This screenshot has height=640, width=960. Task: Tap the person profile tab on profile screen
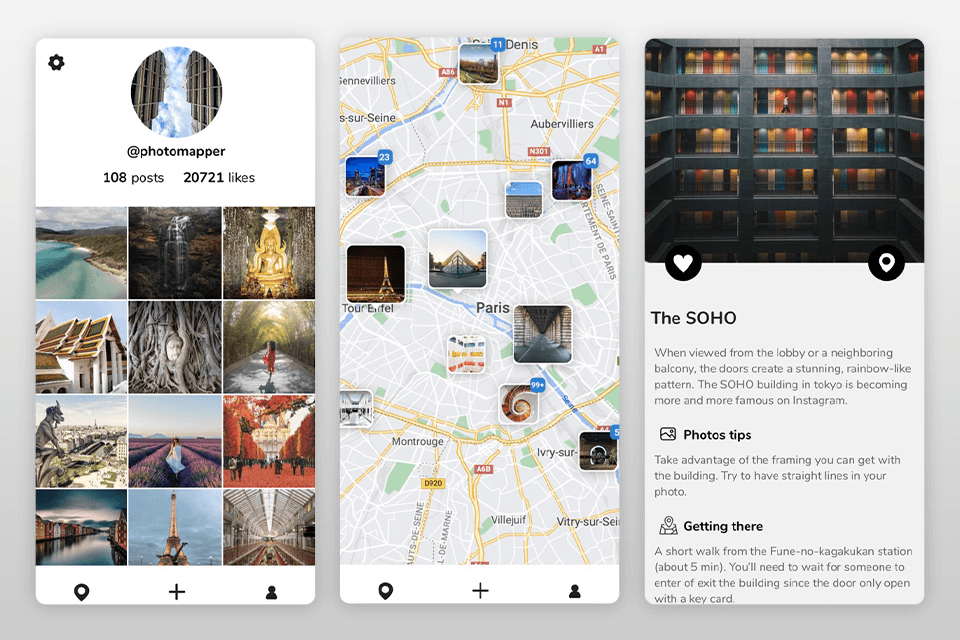coord(271,592)
